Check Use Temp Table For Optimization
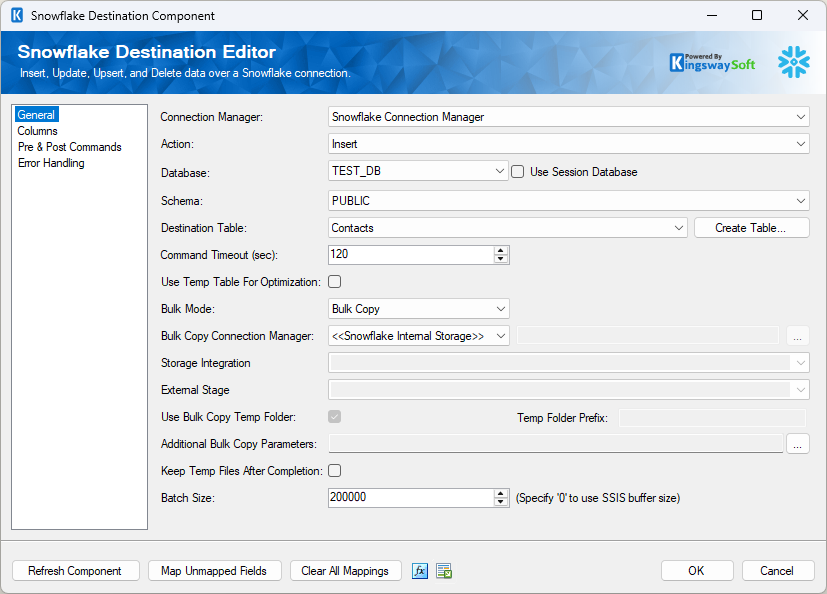 [335, 281]
